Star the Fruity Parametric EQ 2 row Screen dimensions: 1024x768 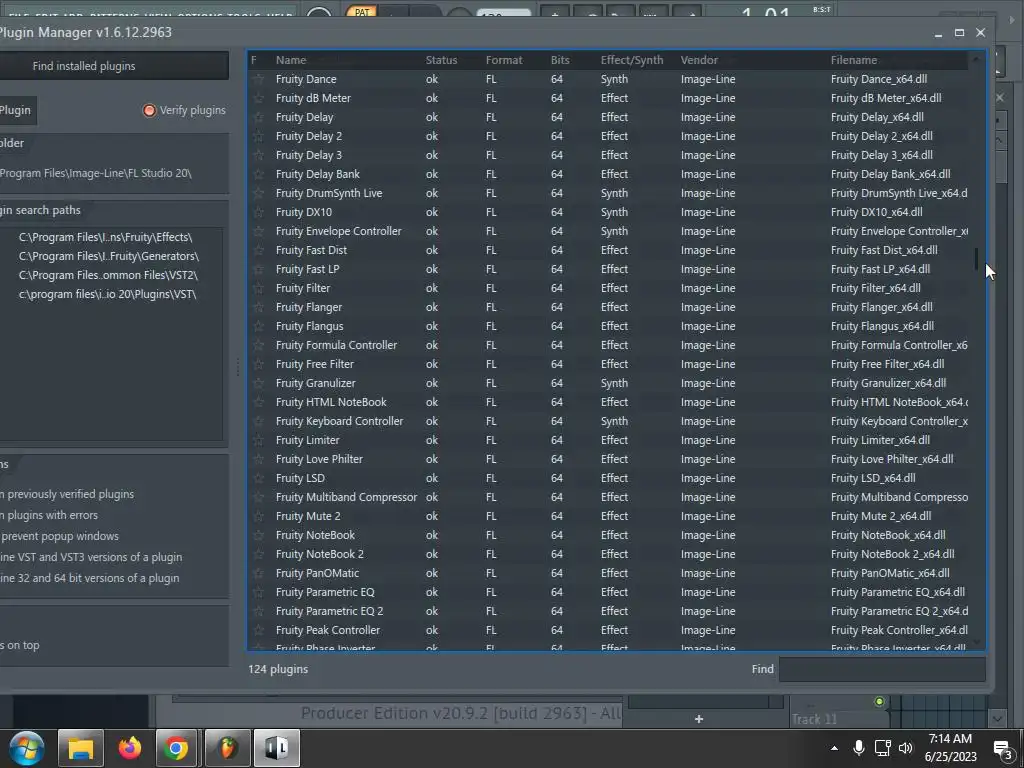(x=259, y=611)
